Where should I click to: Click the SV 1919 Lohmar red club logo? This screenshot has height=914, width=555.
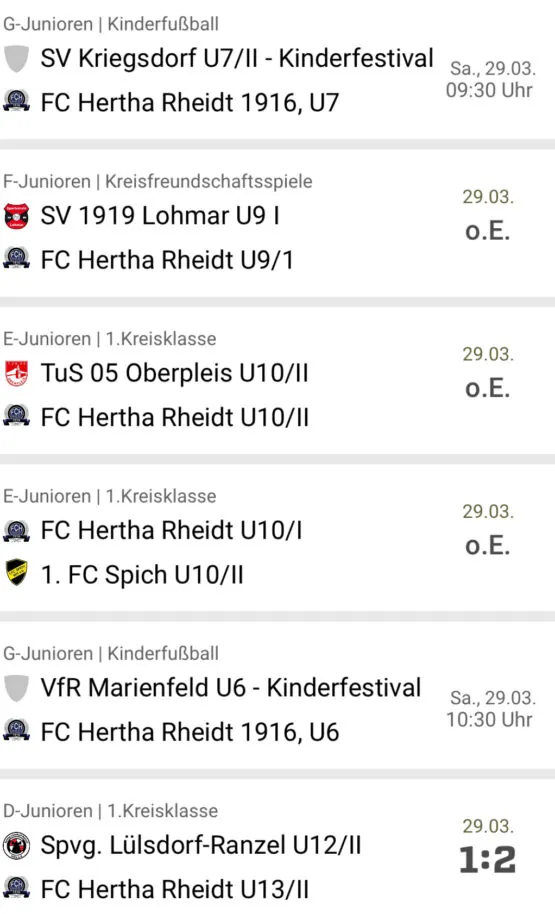(16, 216)
